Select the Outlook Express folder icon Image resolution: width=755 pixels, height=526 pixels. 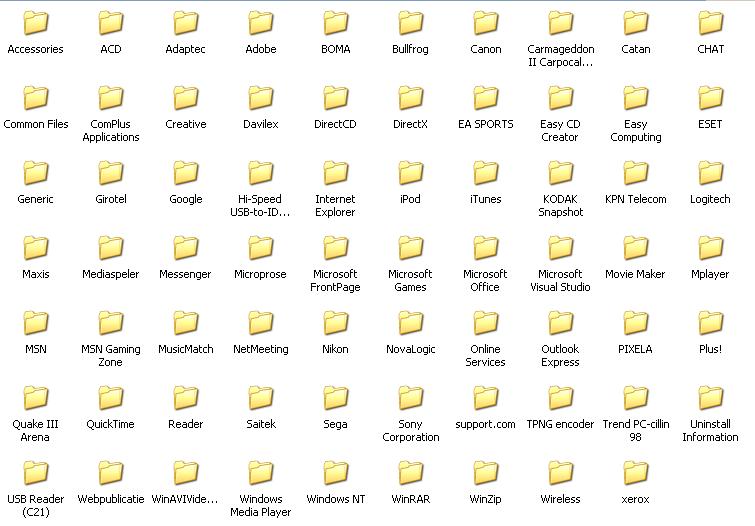tap(561, 323)
